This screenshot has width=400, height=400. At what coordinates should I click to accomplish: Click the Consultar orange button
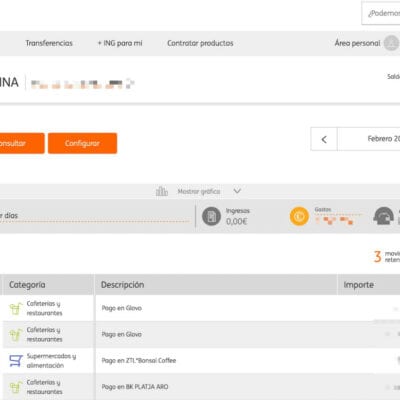(x=22, y=143)
